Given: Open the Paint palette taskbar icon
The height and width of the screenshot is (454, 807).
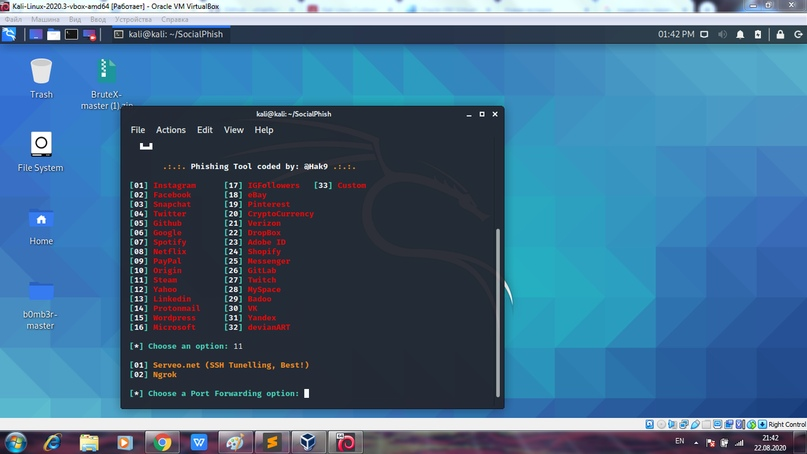Looking at the screenshot, I should (235, 442).
